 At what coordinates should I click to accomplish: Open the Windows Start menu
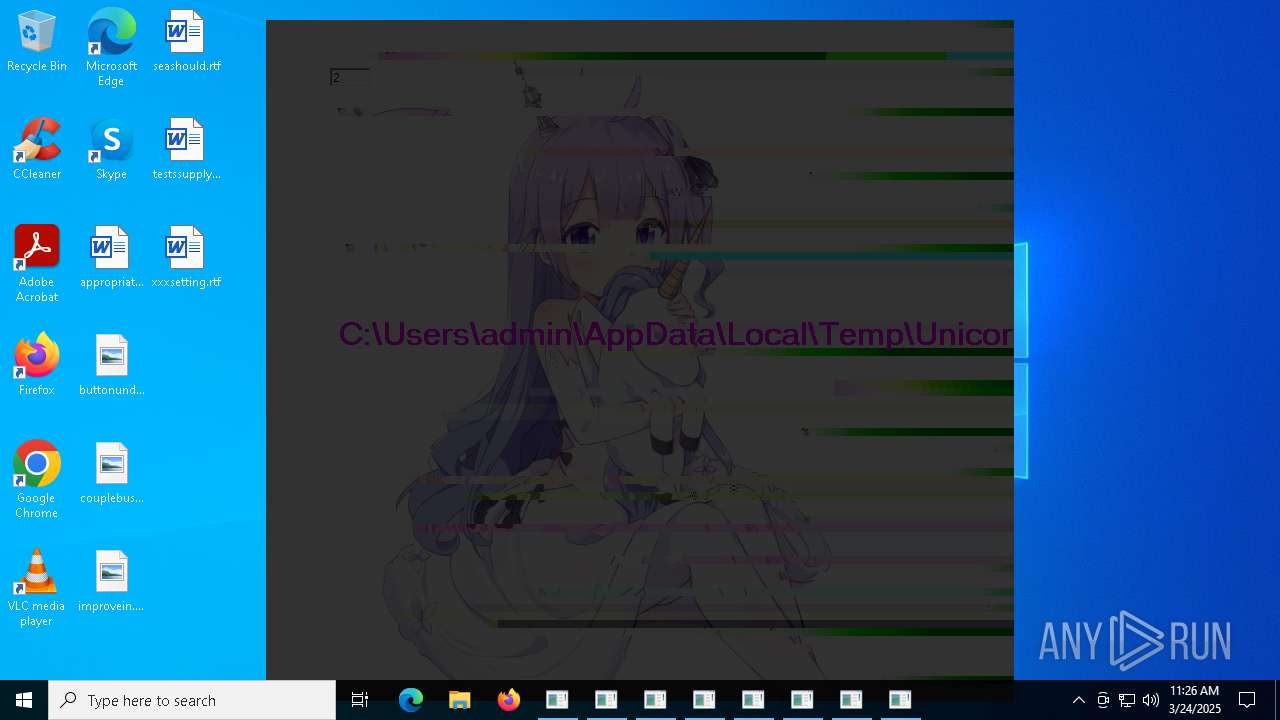(x=24, y=700)
